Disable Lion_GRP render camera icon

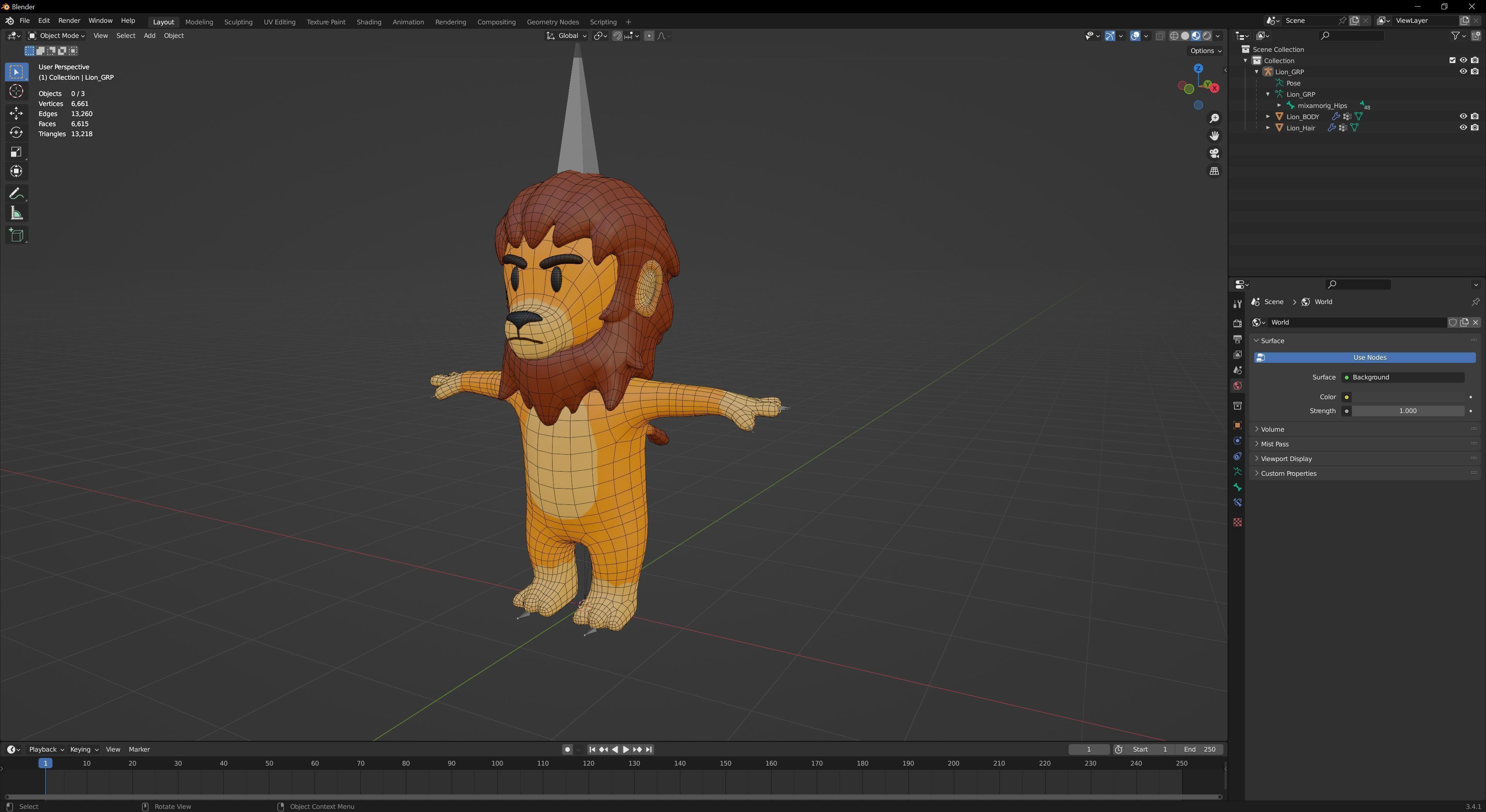pyautogui.click(x=1474, y=72)
